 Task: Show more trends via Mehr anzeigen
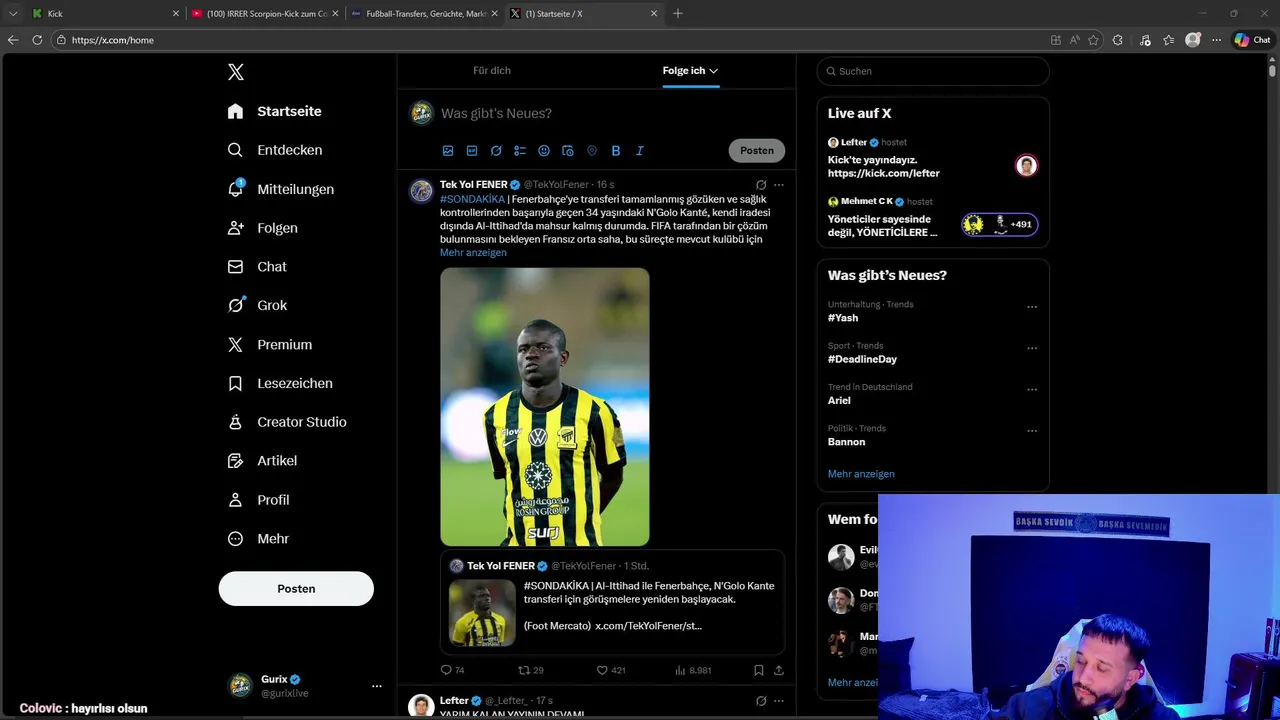pos(861,474)
